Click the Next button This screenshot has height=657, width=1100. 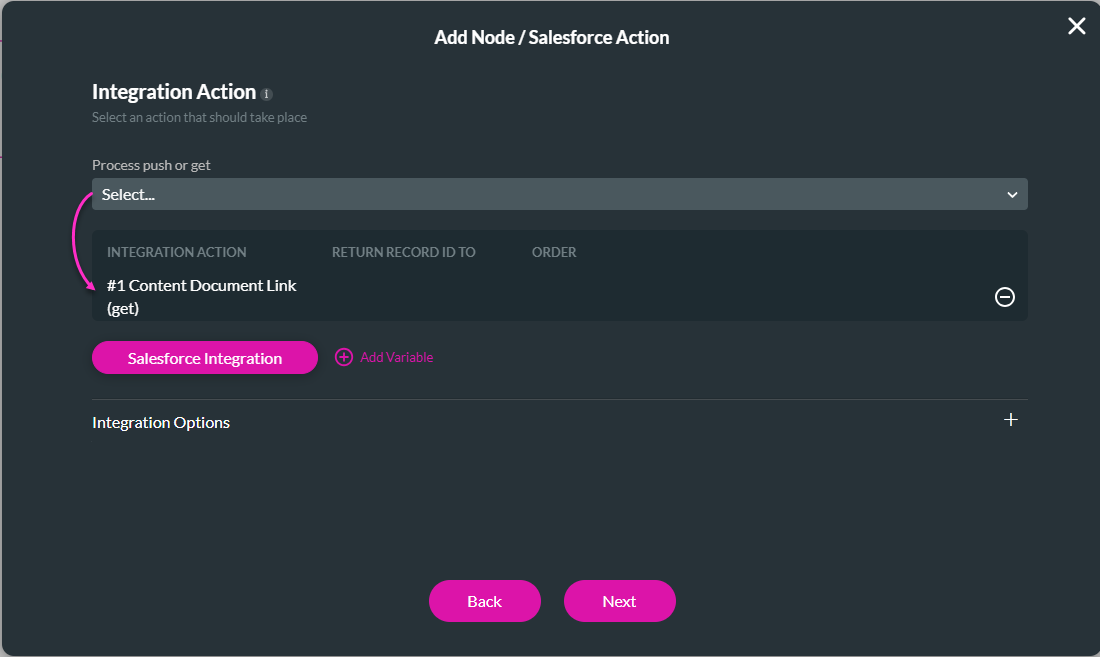coord(619,601)
